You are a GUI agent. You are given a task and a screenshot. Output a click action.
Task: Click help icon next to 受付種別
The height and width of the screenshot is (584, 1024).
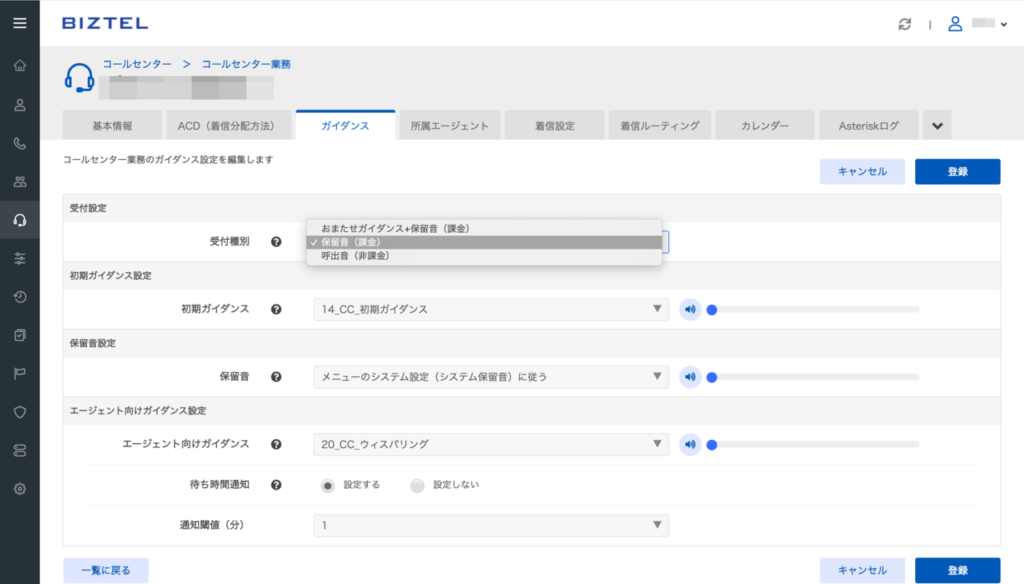pyautogui.click(x=276, y=242)
